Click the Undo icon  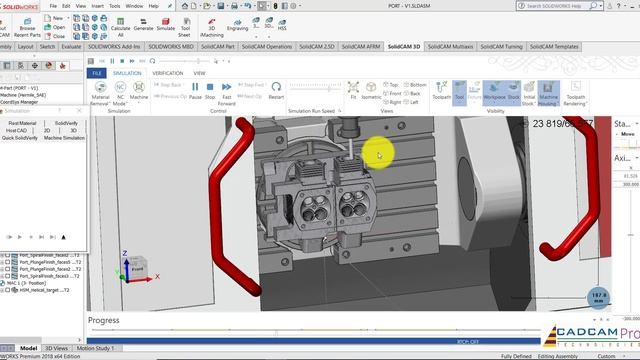click(x=247, y=6)
